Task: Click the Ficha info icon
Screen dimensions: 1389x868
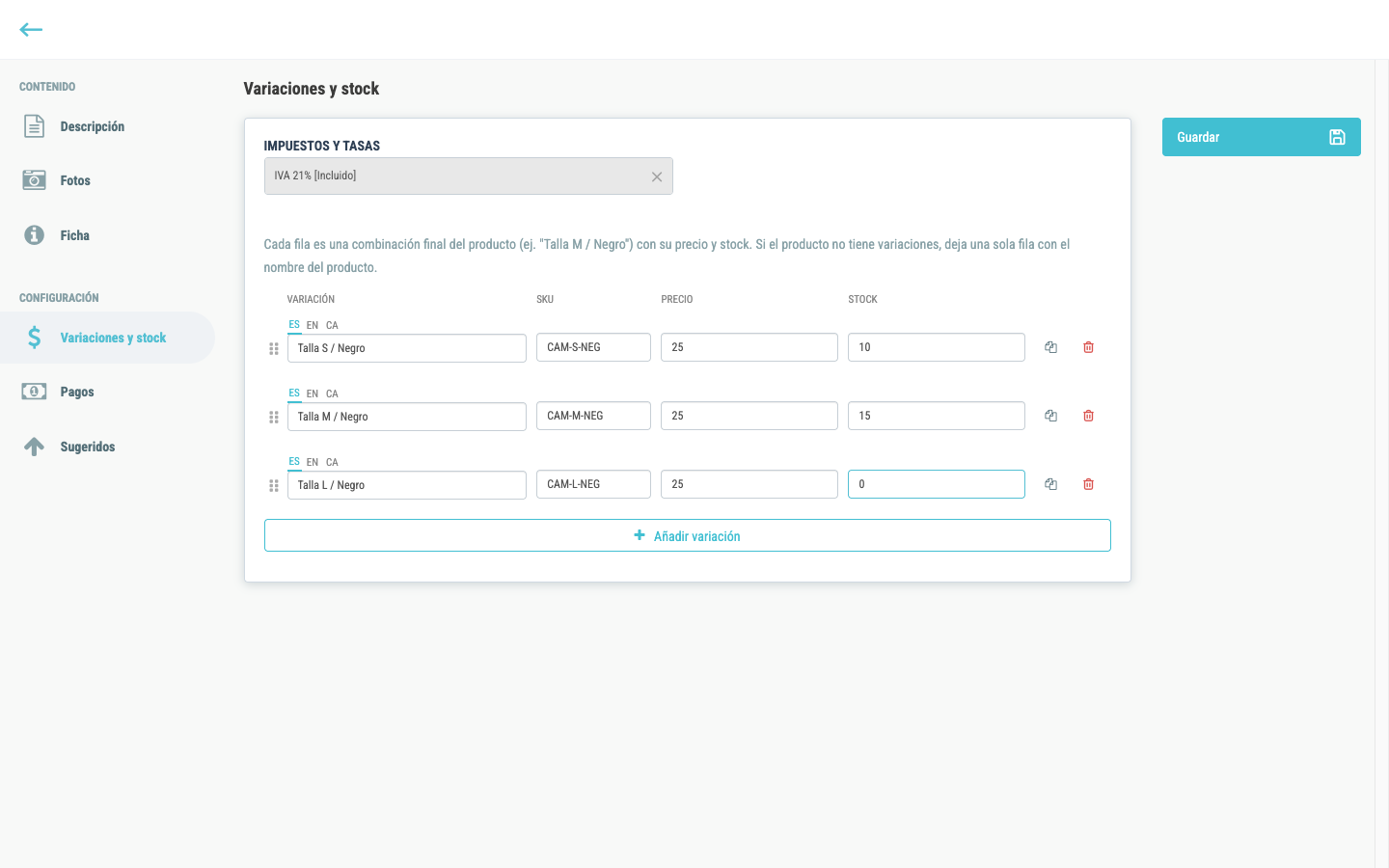Action: [34, 235]
